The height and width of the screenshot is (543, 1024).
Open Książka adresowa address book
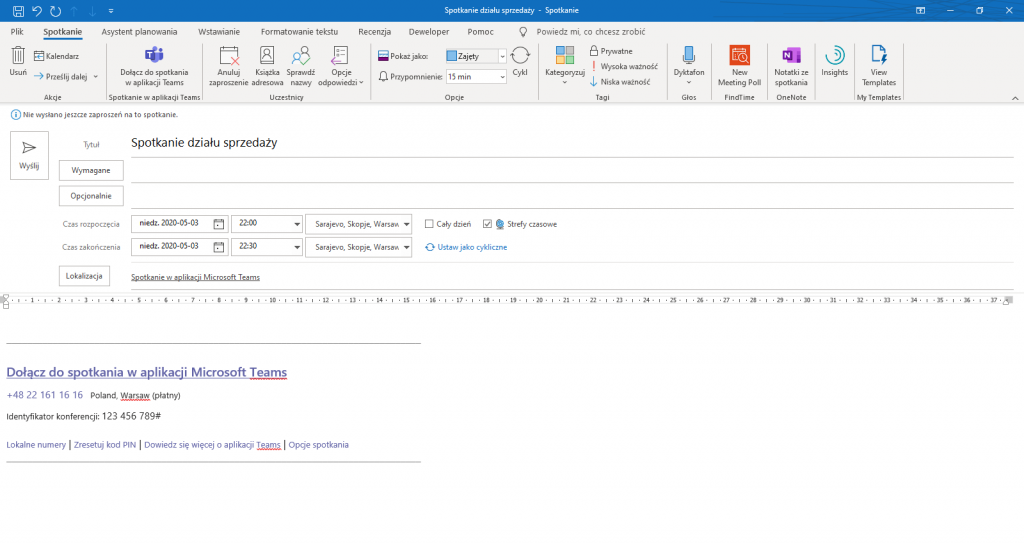pos(267,57)
